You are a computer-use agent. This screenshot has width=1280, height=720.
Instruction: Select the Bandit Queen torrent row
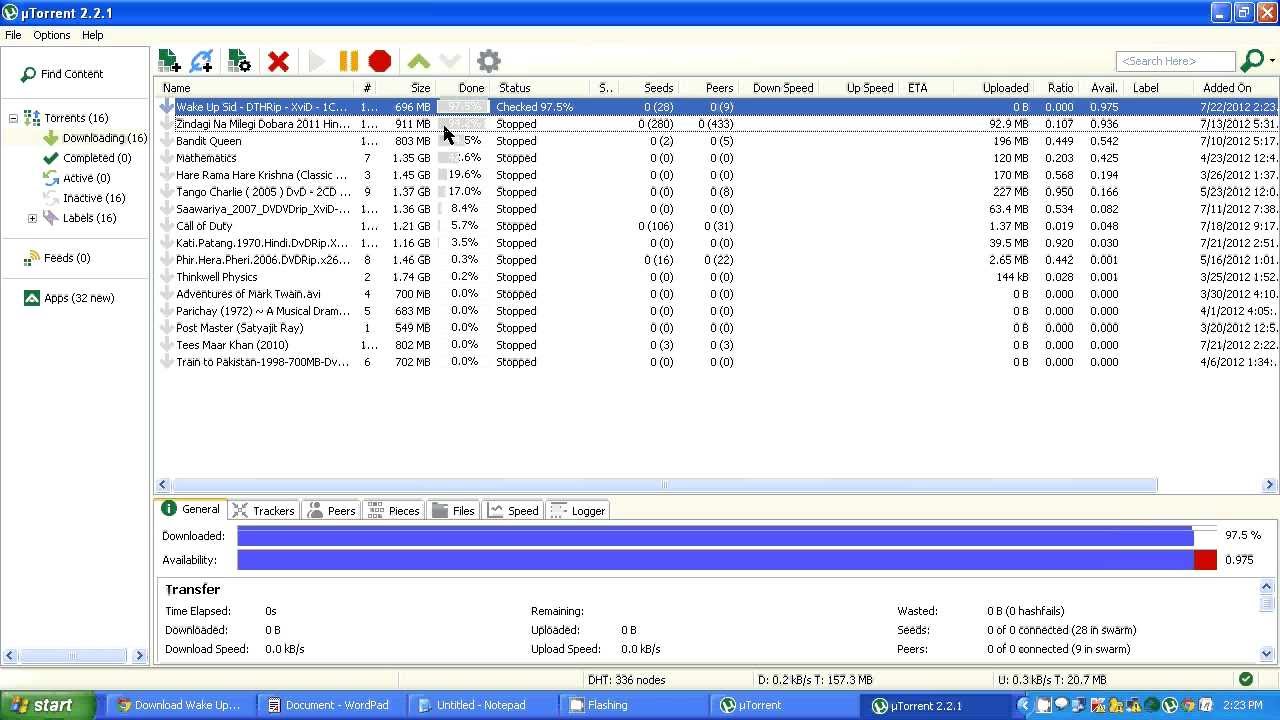716,141
